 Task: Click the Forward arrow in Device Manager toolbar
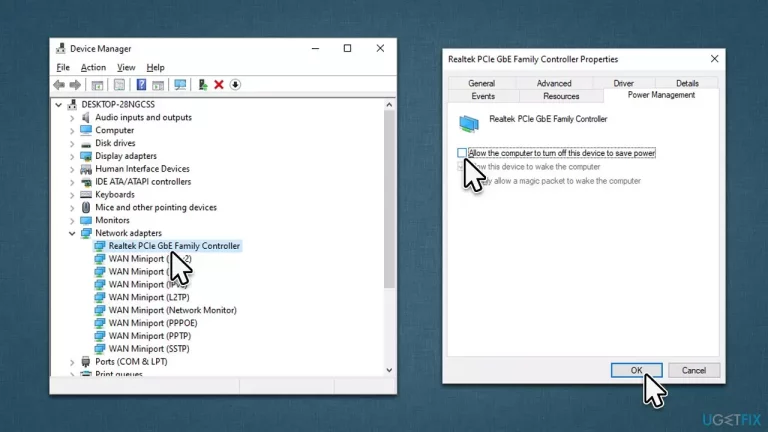pyautogui.click(x=75, y=85)
